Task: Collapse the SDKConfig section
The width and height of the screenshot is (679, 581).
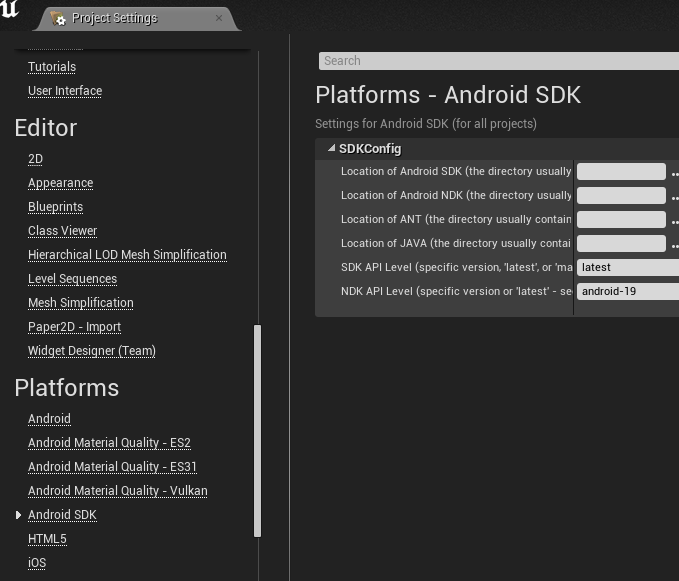Action: click(x=332, y=148)
